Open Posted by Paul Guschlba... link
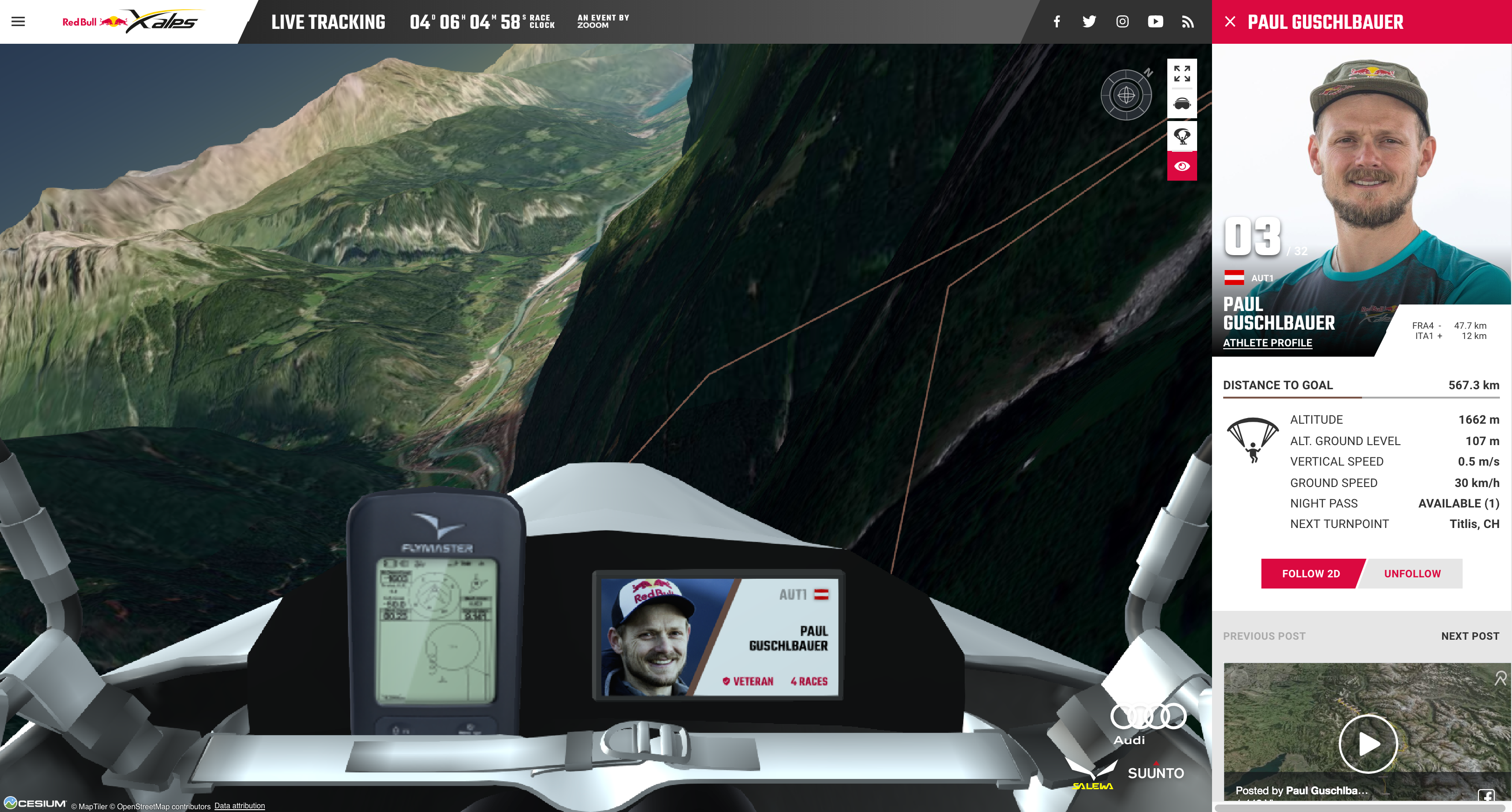1512x812 pixels. click(1301, 790)
